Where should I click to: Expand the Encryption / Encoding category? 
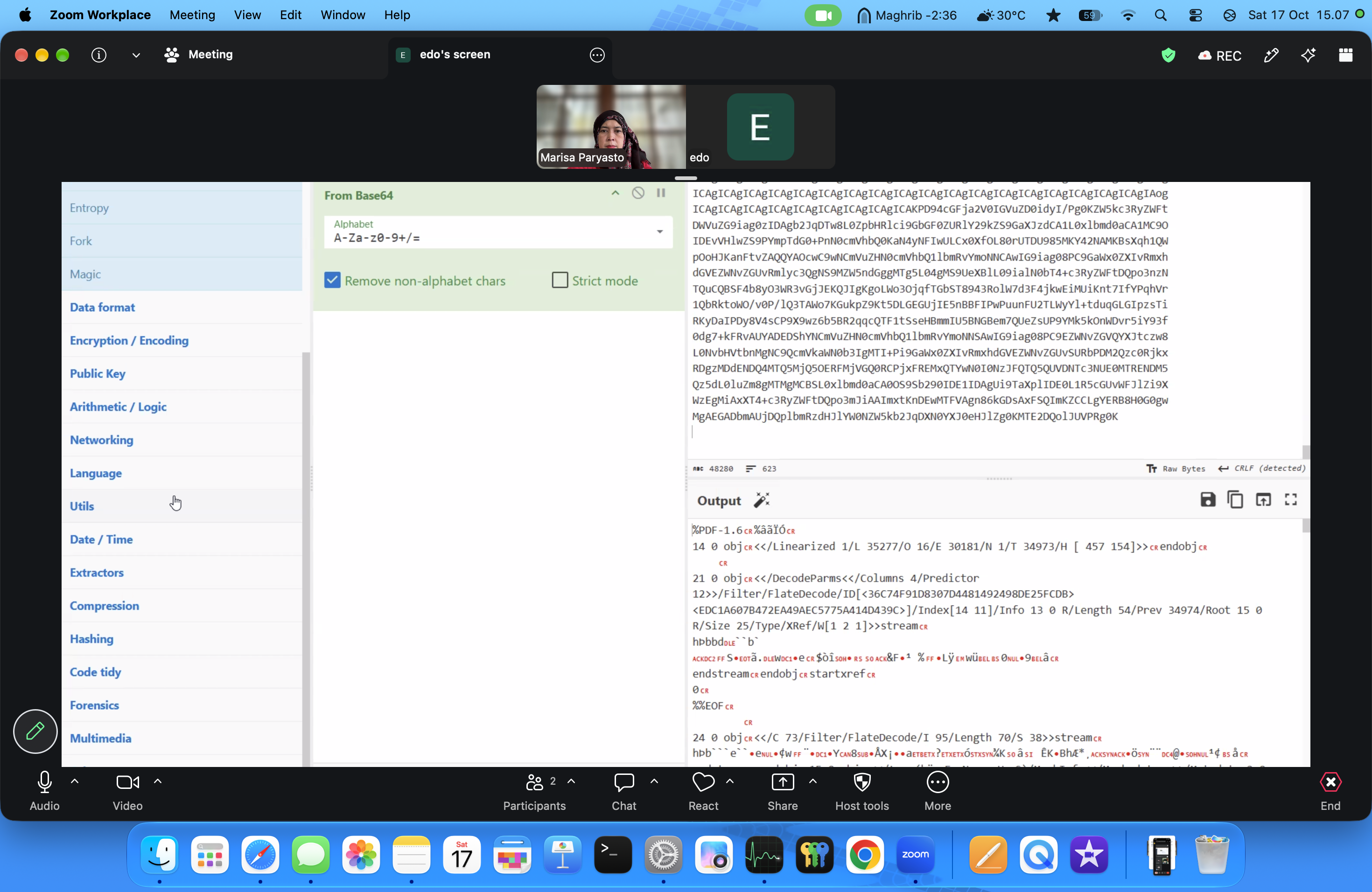[x=182, y=341]
